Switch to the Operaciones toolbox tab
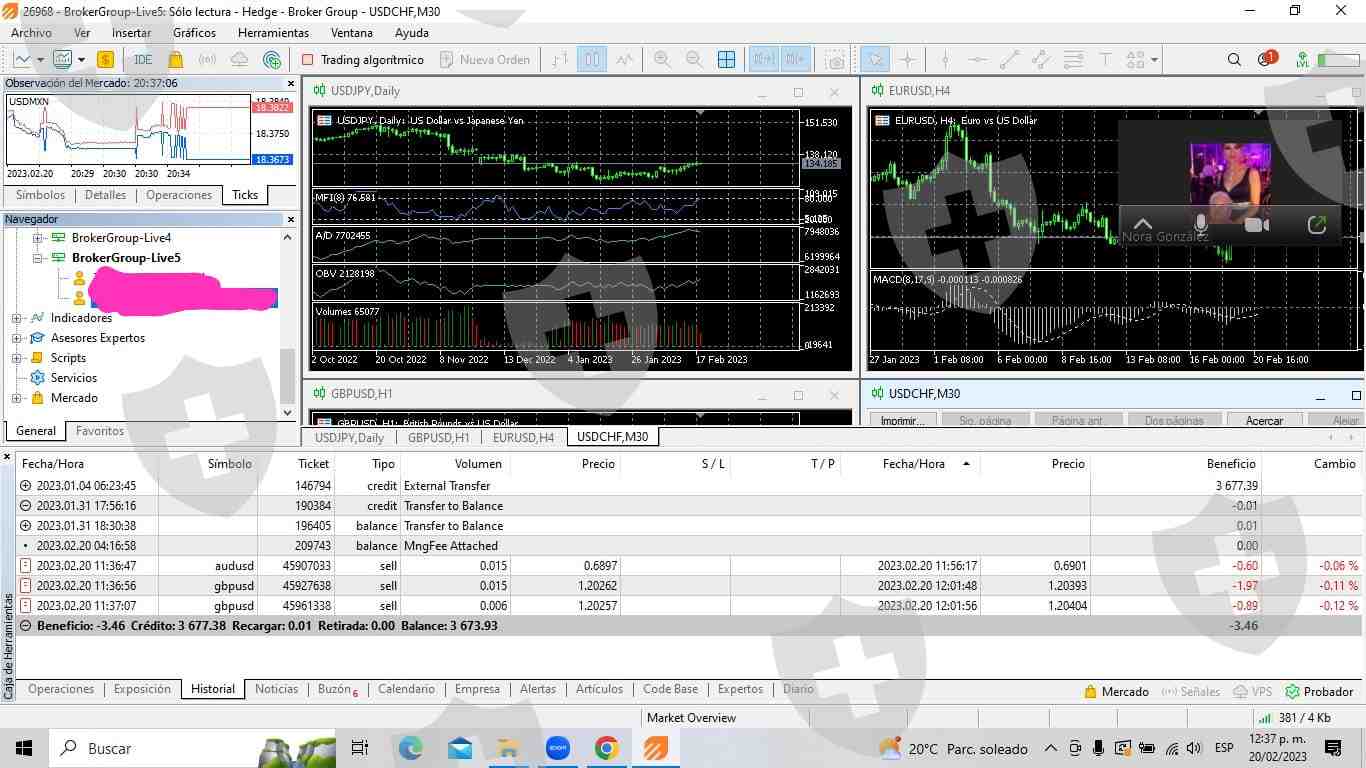 [61, 689]
